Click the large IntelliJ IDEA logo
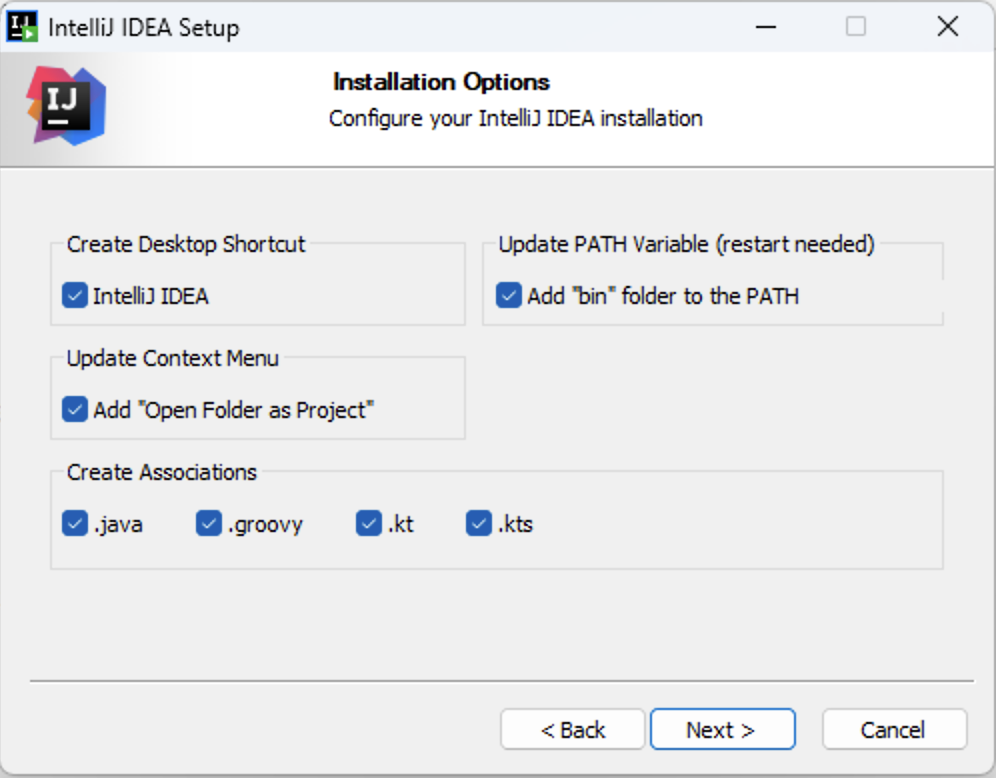 point(66,106)
